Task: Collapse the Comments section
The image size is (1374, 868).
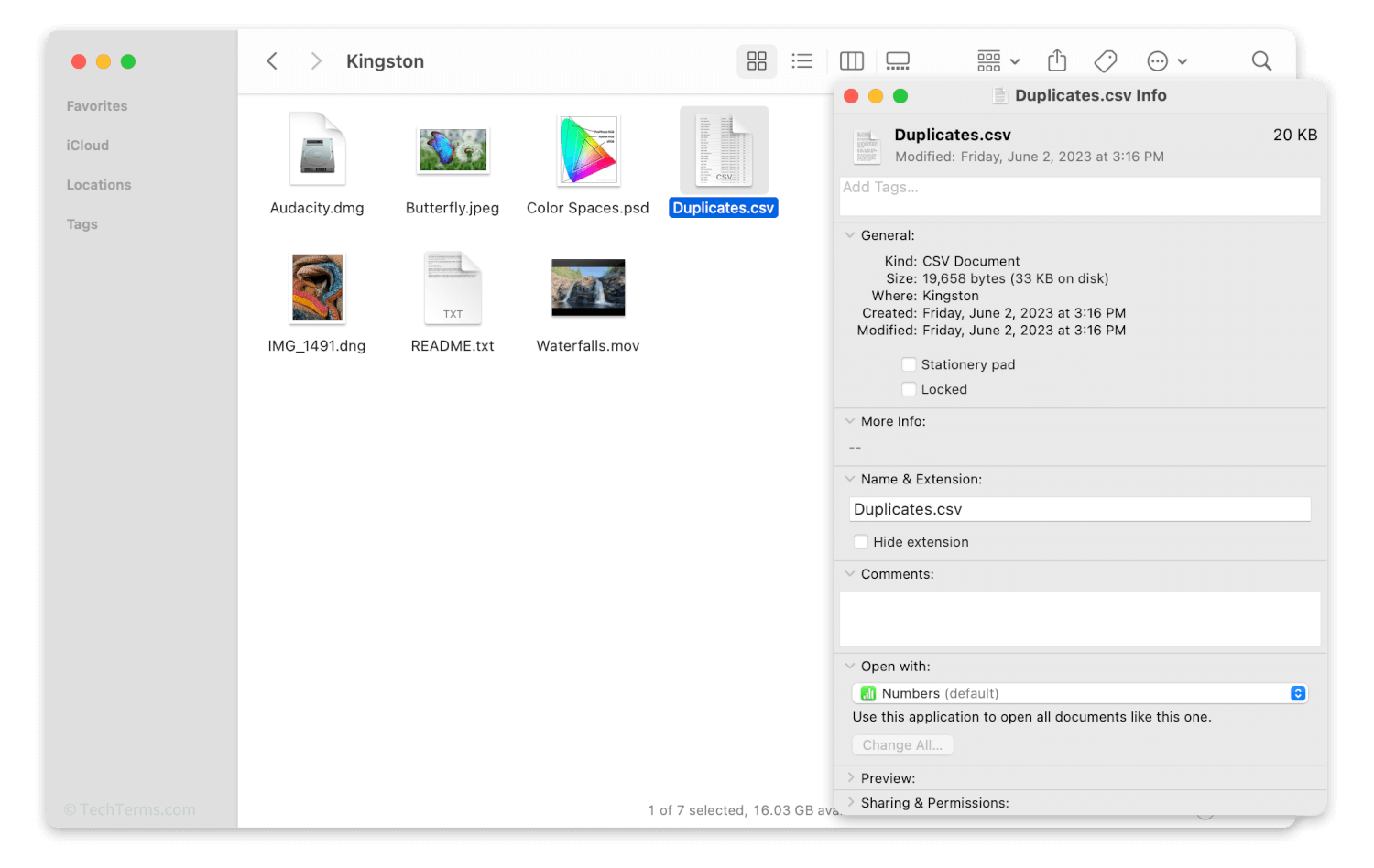Action: pyautogui.click(x=850, y=574)
